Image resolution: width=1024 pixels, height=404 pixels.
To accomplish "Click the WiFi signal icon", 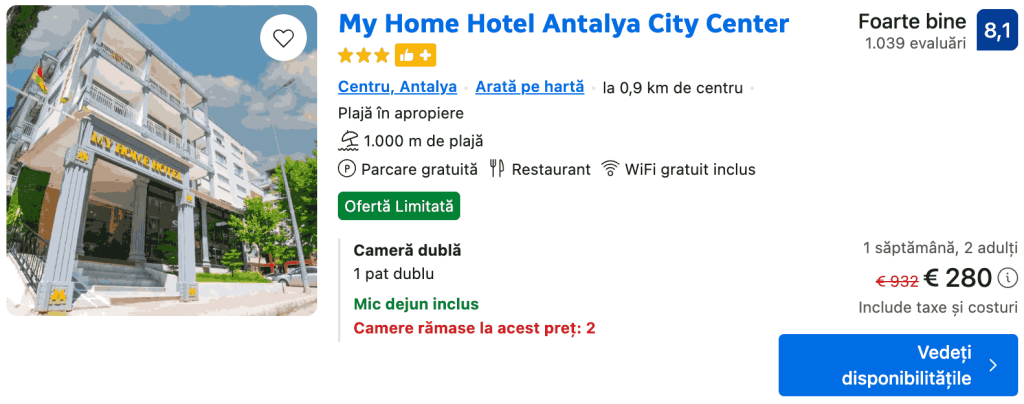I will pos(610,170).
